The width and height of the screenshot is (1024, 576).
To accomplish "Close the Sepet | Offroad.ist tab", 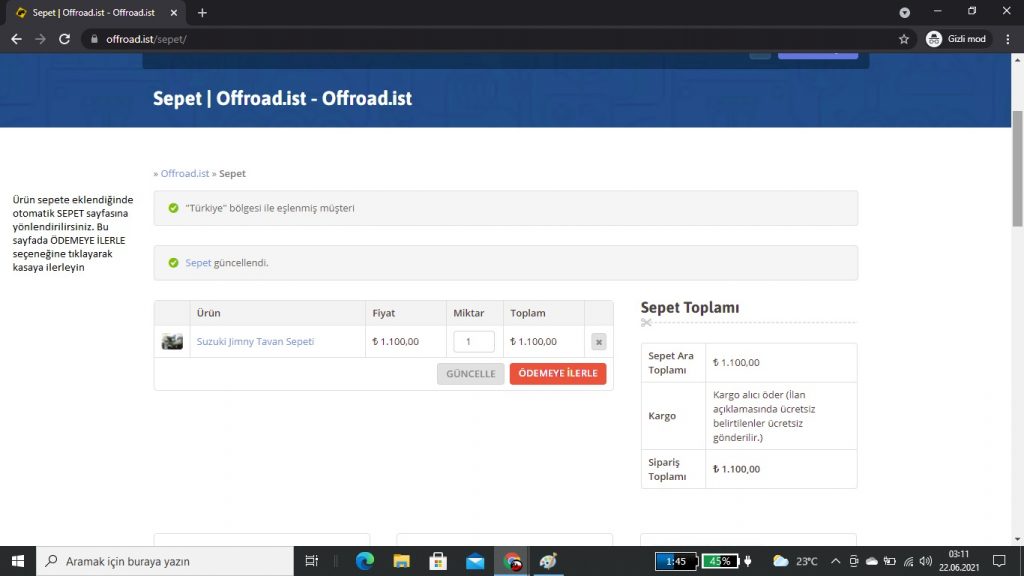I will click(174, 12).
